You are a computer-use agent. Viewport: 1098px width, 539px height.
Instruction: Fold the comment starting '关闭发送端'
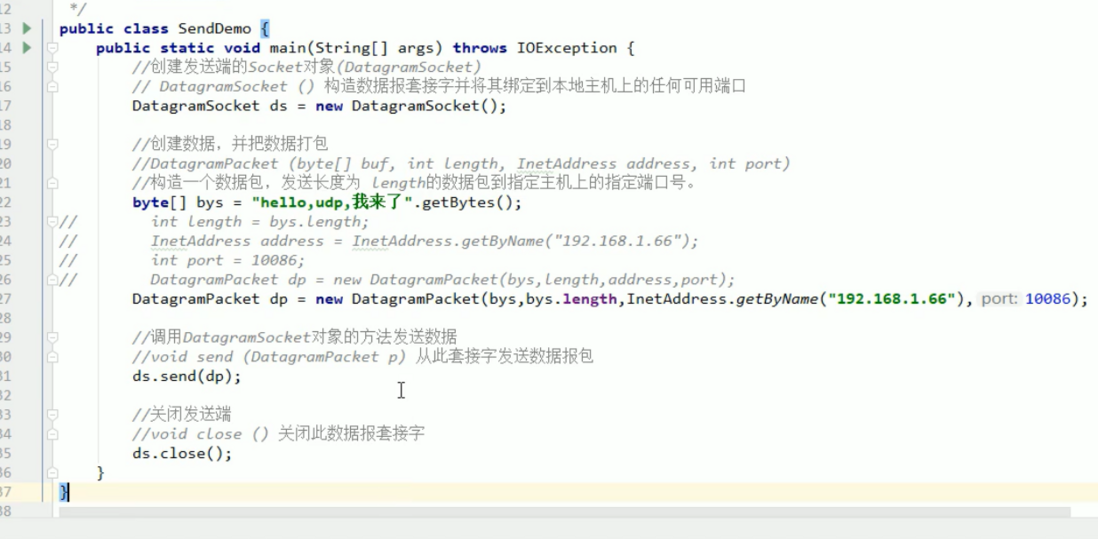click(53, 415)
